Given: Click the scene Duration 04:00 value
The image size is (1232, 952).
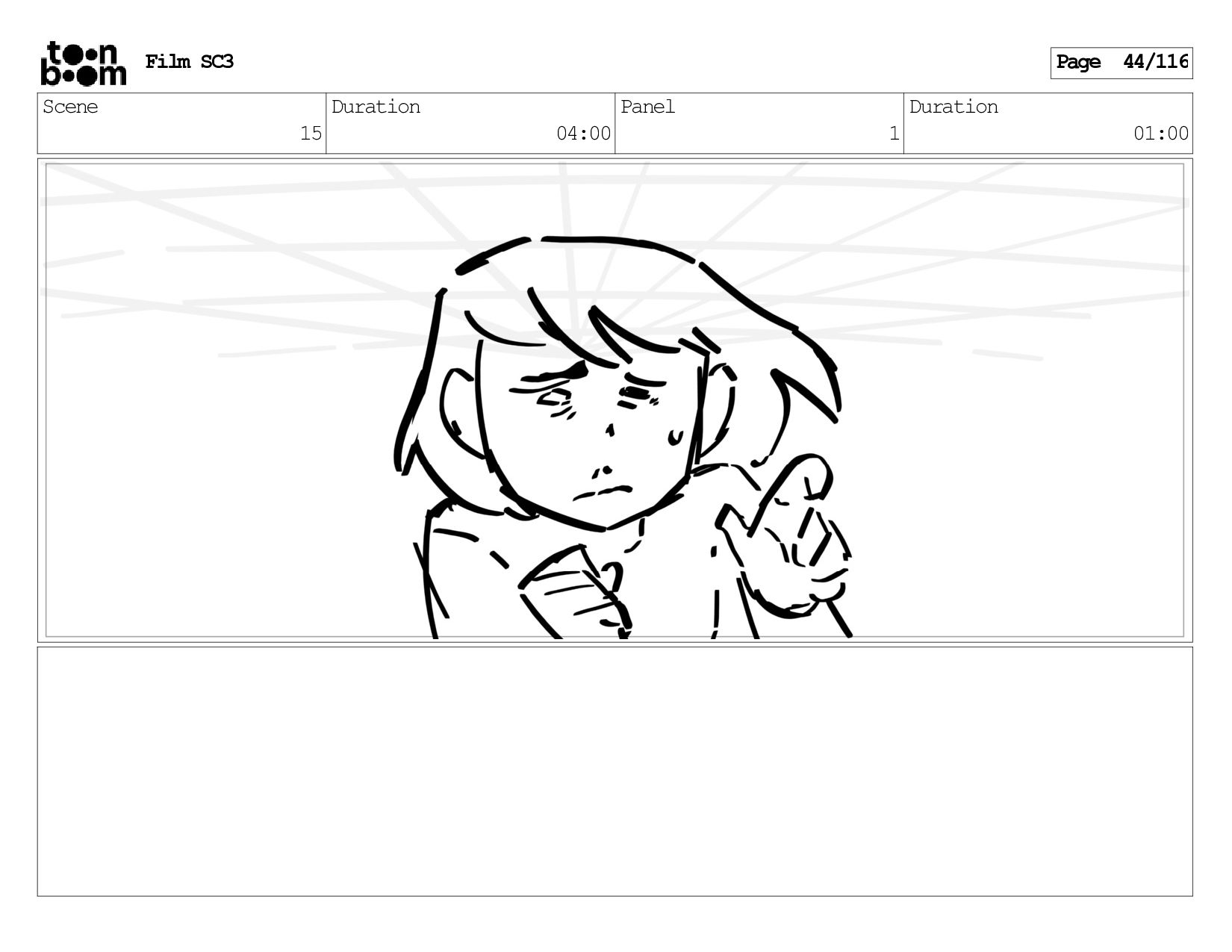Looking at the screenshot, I should 583,134.
